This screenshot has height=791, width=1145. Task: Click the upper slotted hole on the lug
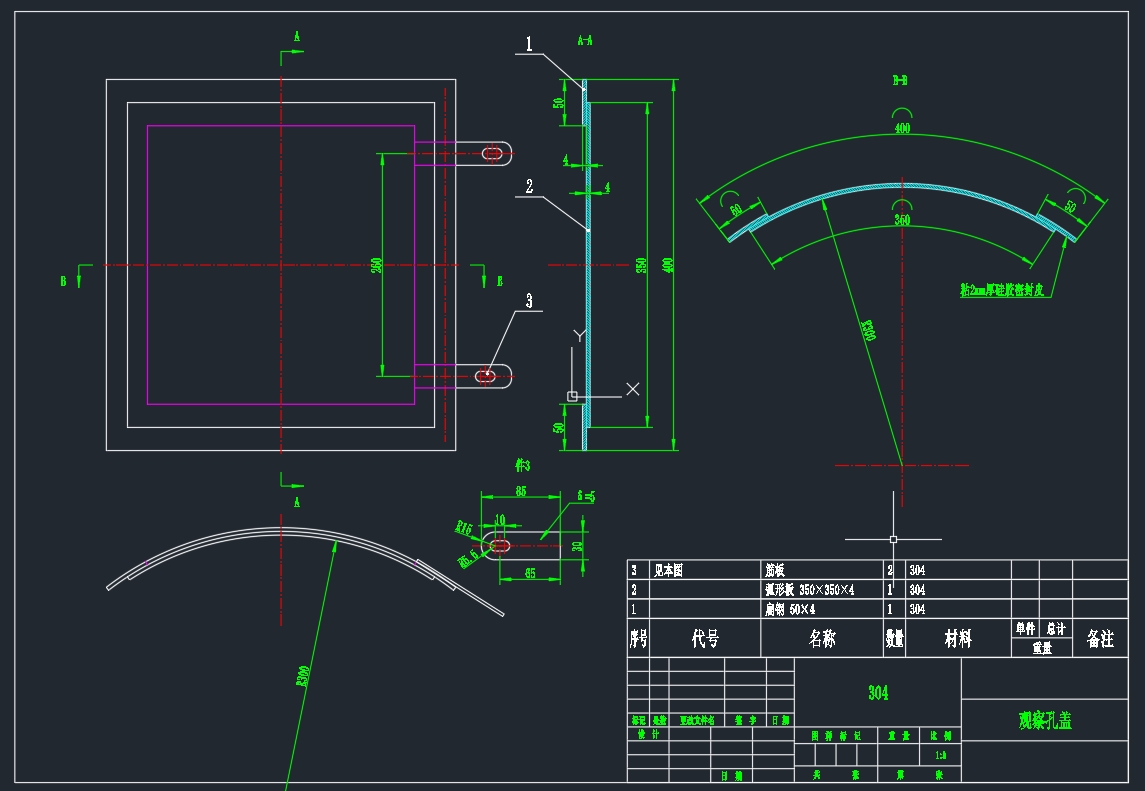click(493, 153)
